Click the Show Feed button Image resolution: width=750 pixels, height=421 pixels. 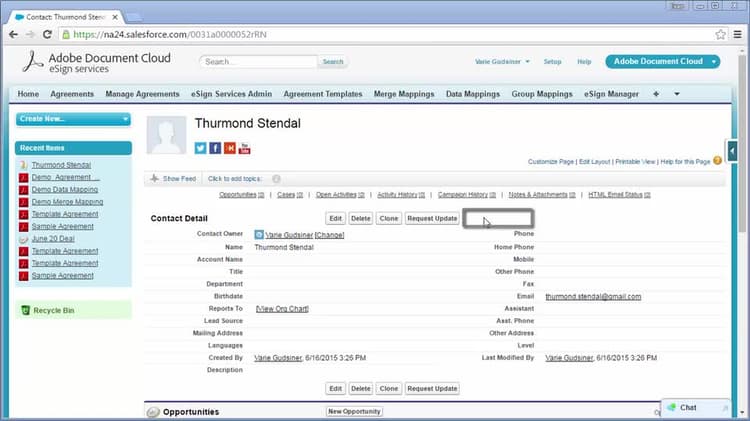pyautogui.click(x=173, y=178)
